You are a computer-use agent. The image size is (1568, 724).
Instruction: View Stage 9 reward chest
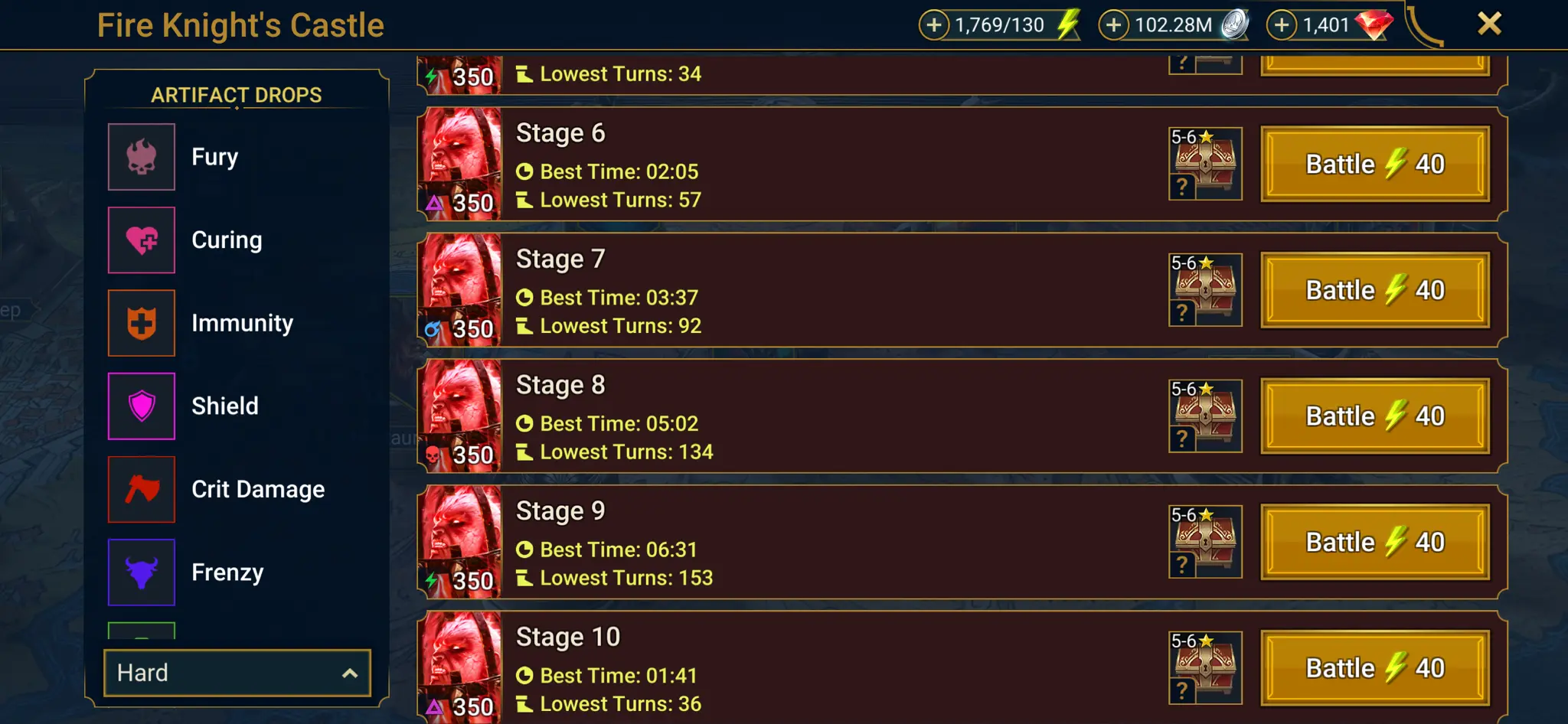[1205, 542]
